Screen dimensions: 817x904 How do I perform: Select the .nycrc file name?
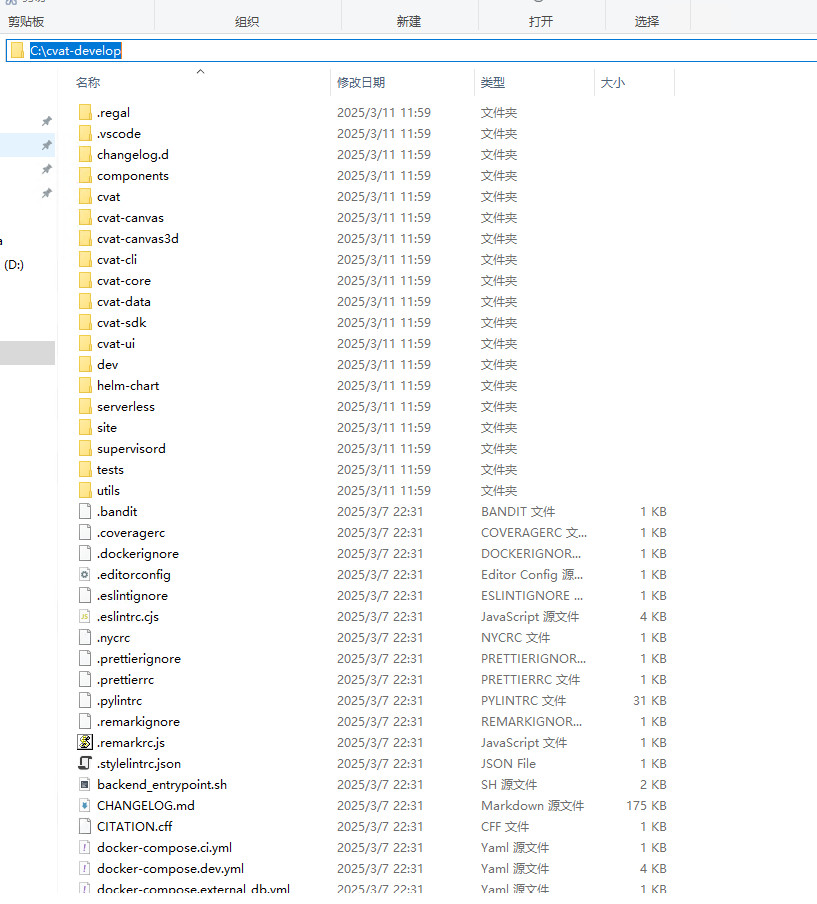click(114, 637)
